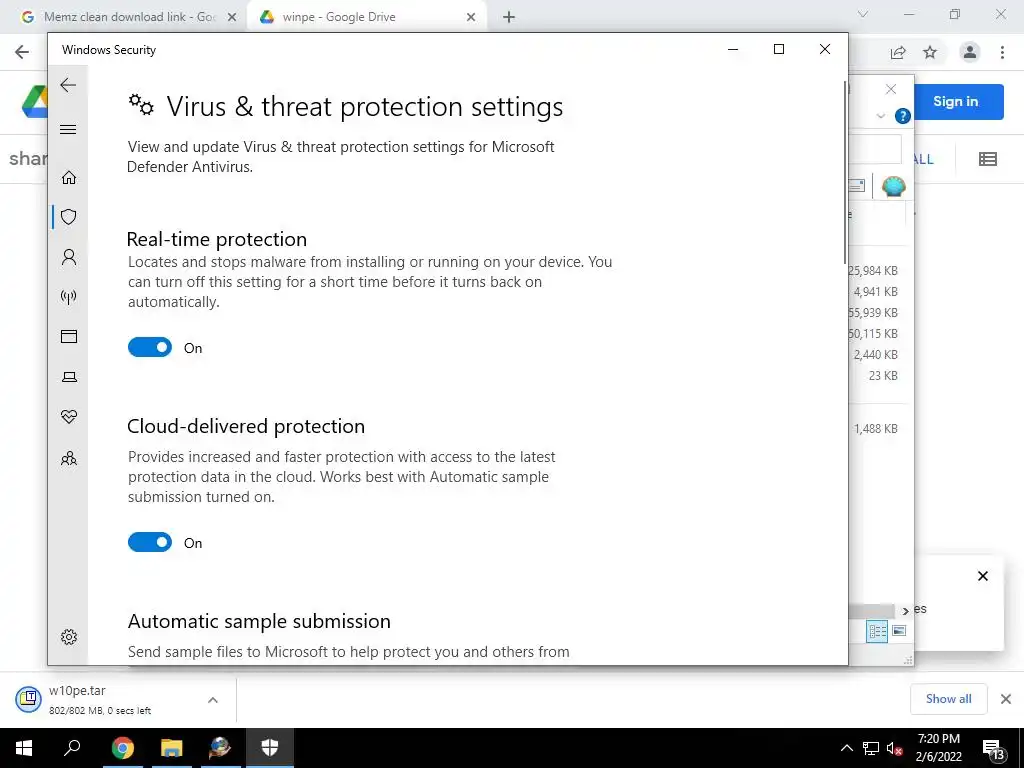The width and height of the screenshot is (1024, 768).
Task: Open the Action Center notifications icon
Action: [x=993, y=749]
